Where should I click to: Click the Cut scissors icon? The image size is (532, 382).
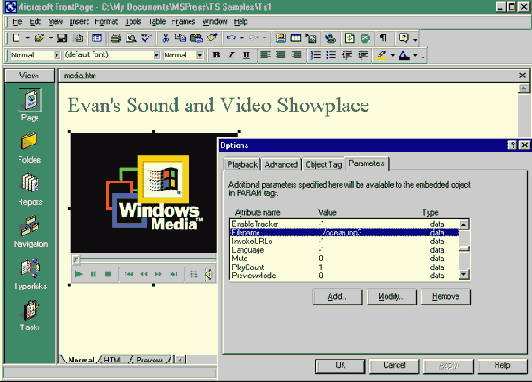coord(166,38)
